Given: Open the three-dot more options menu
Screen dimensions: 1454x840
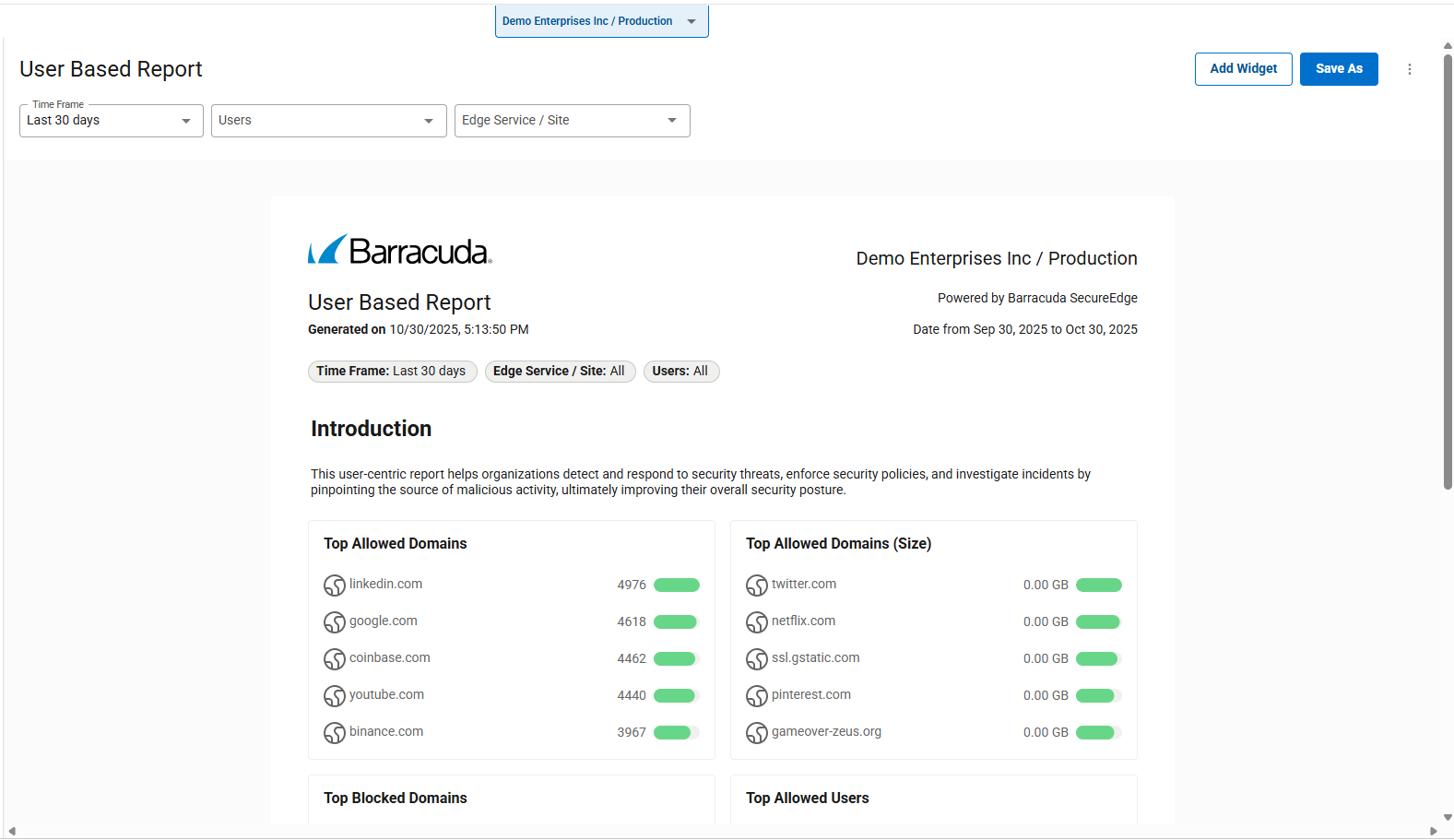Looking at the screenshot, I should tap(1409, 69).
